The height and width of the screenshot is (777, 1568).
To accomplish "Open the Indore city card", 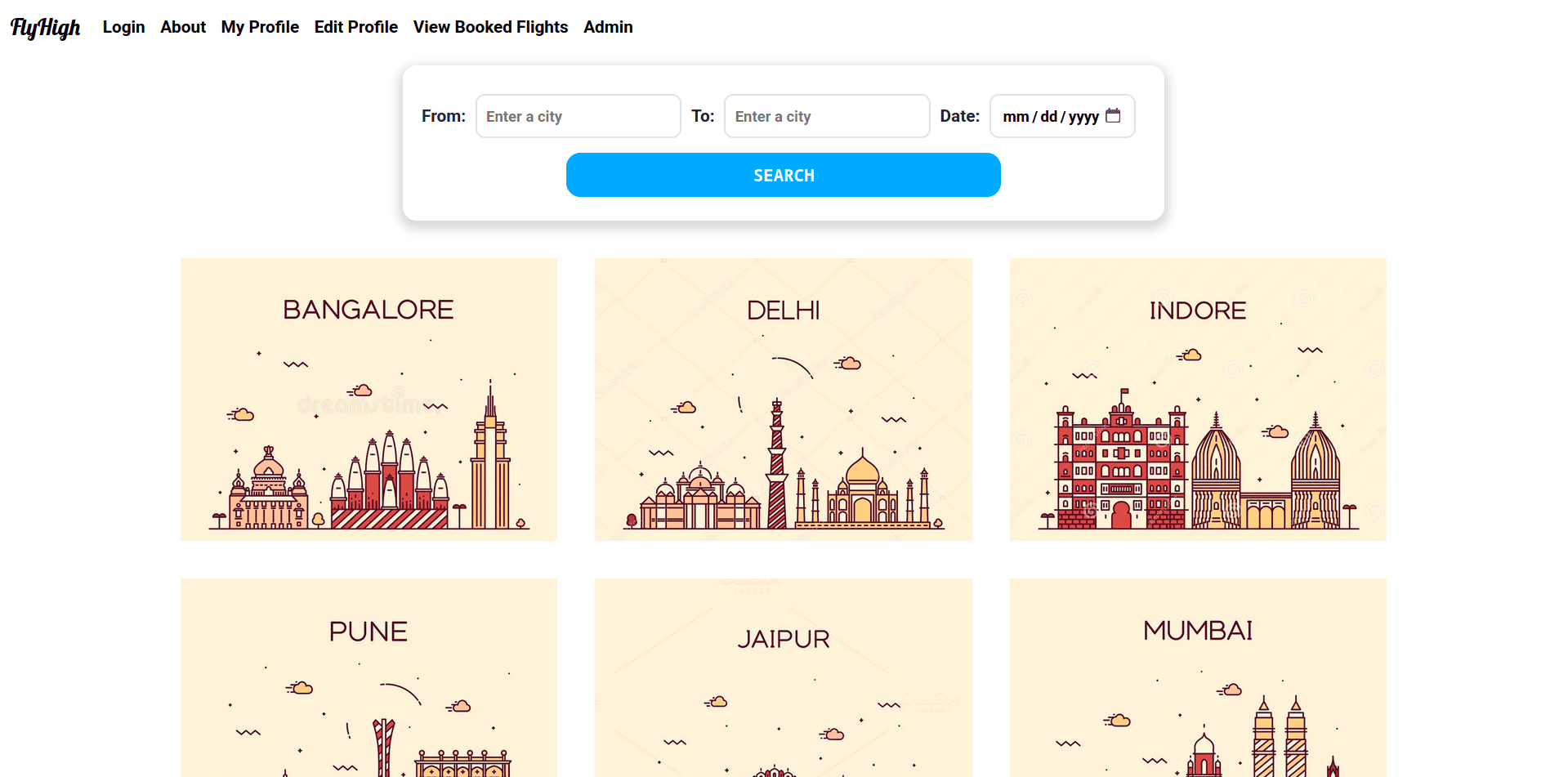I will point(1198,400).
